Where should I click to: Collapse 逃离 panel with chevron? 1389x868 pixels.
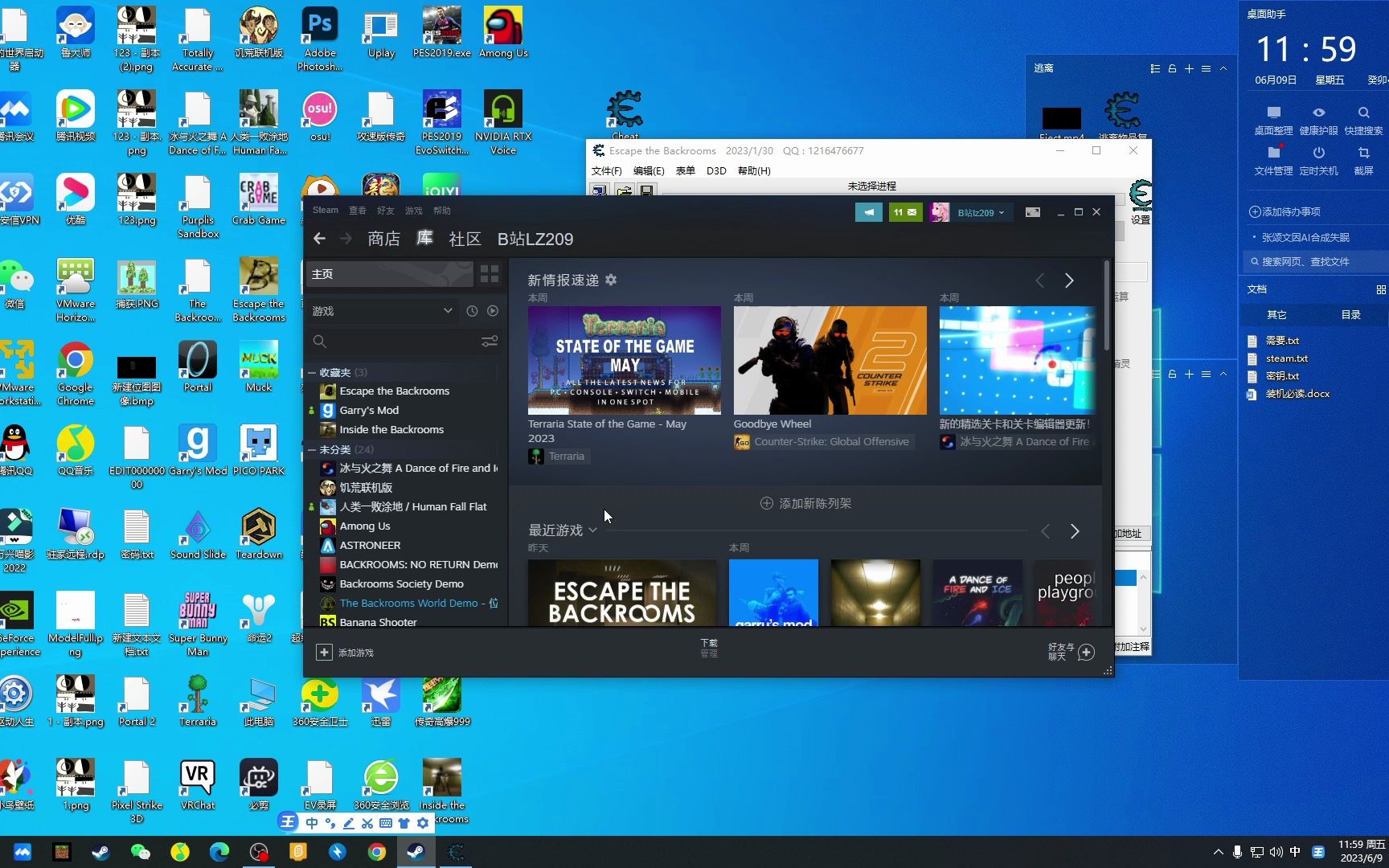point(1223,68)
